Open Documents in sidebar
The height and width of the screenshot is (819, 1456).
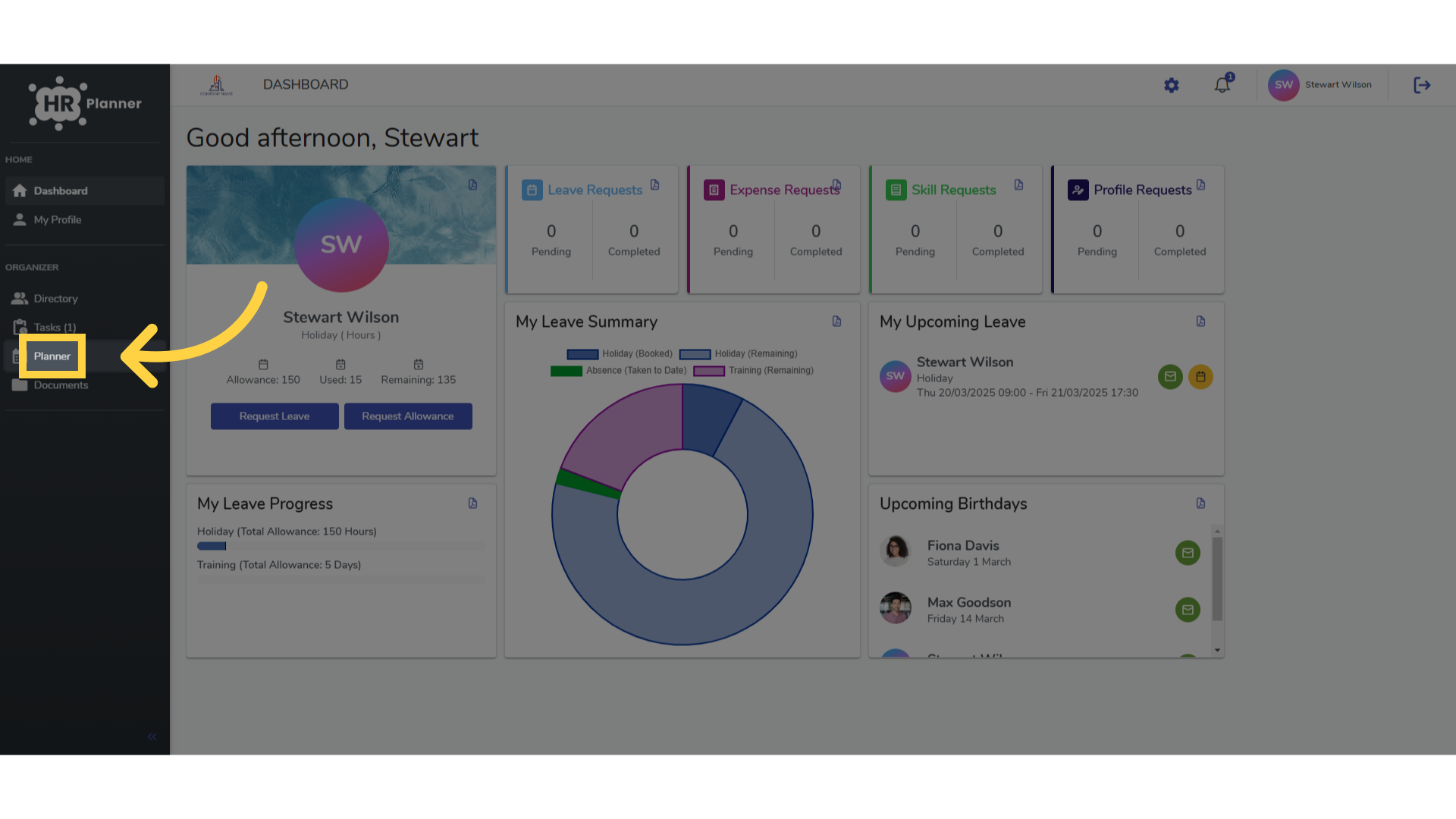tap(85, 384)
